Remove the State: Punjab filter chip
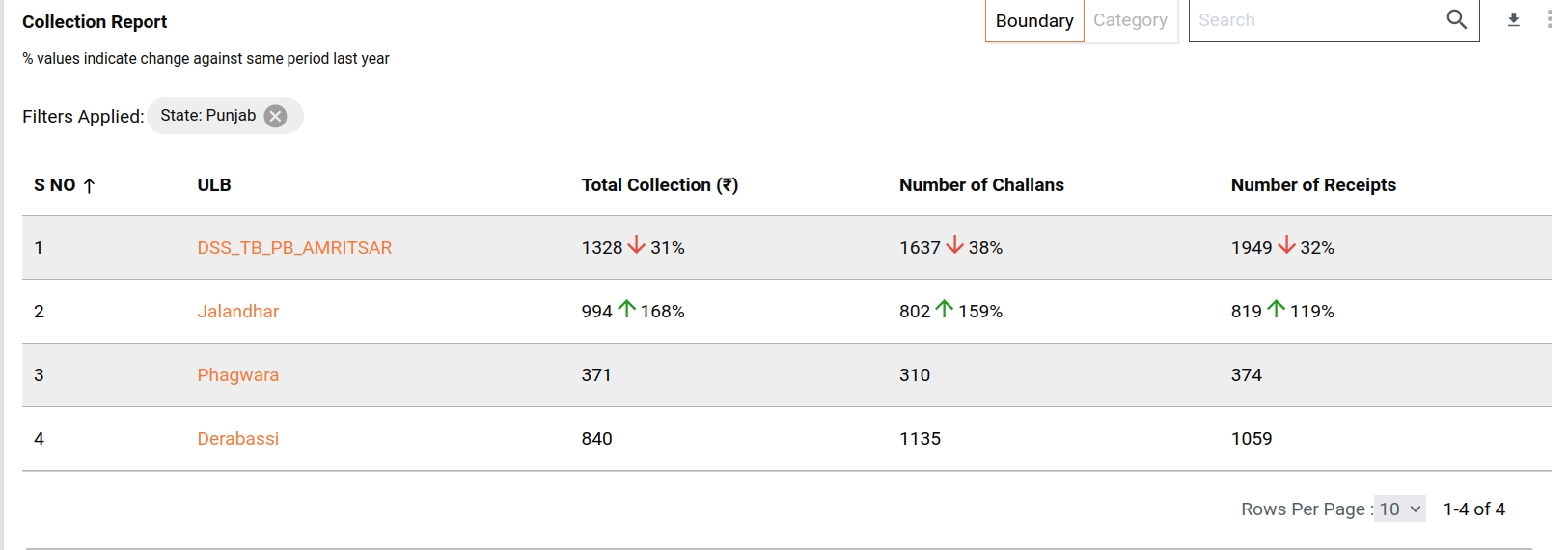The image size is (1568, 550). point(276,117)
